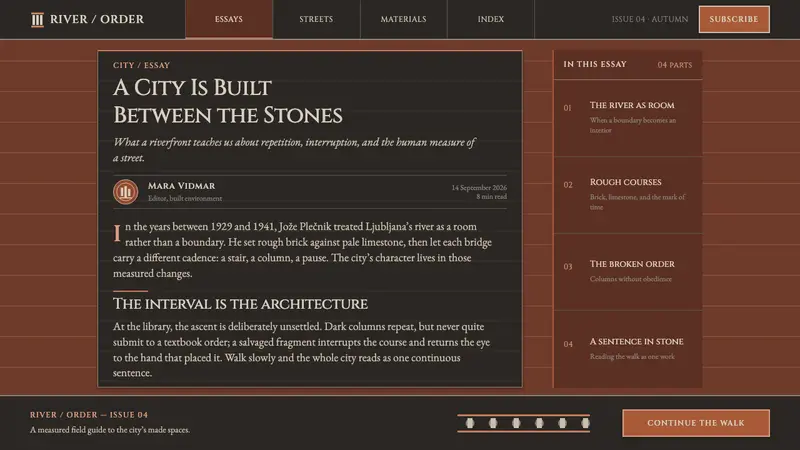Open the Index tab
800x450 pixels.
point(491,19)
